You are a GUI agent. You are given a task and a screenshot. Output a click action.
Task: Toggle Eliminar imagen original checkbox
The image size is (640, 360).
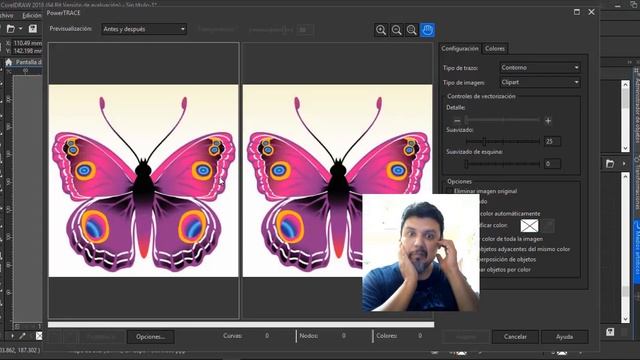449,191
